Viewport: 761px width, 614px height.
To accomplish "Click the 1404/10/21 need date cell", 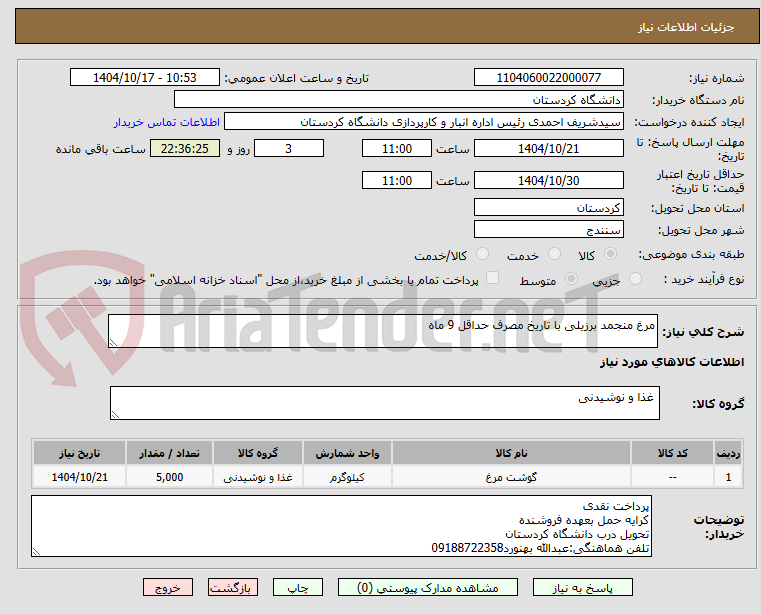I will (x=80, y=477).
